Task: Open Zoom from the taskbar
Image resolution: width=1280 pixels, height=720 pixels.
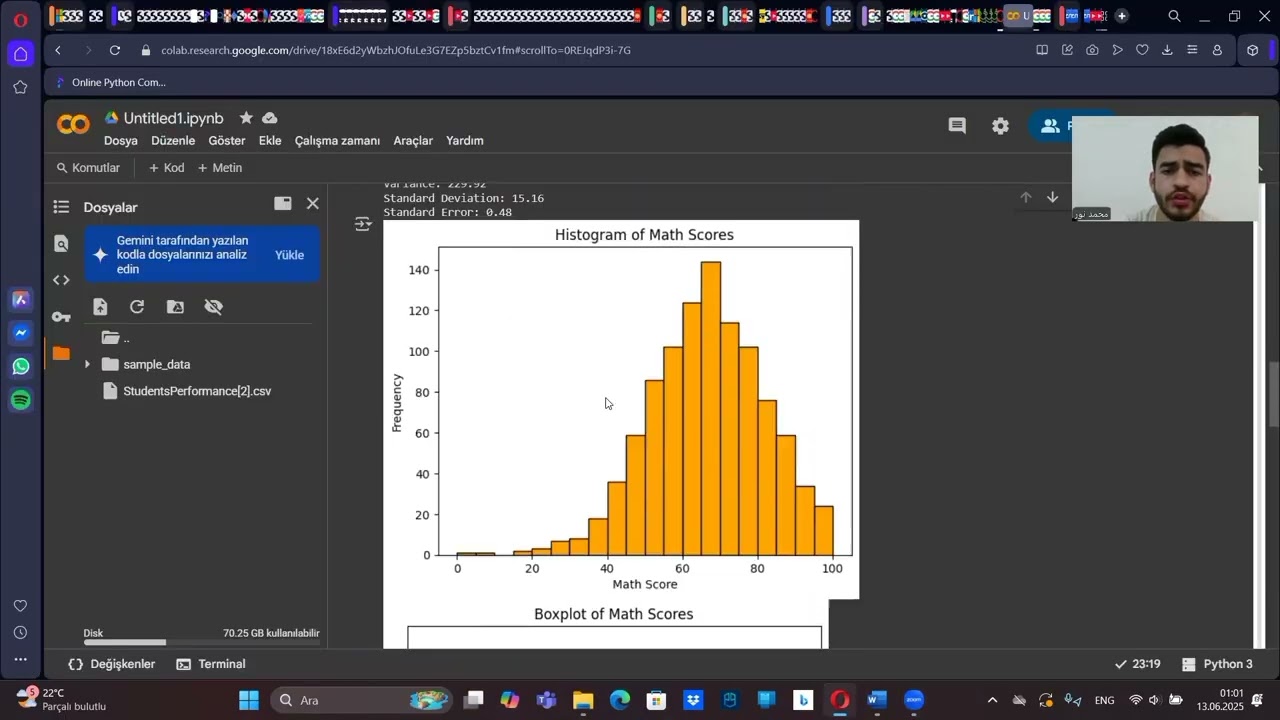Action: point(914,700)
